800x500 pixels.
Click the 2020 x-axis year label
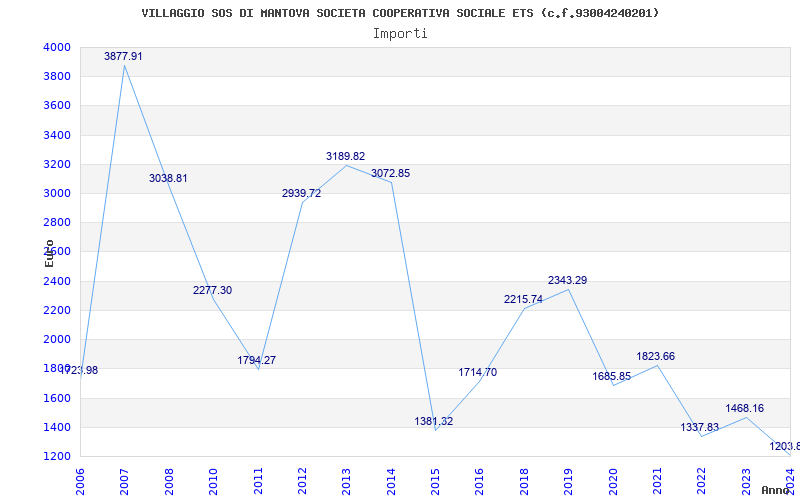coord(613,481)
